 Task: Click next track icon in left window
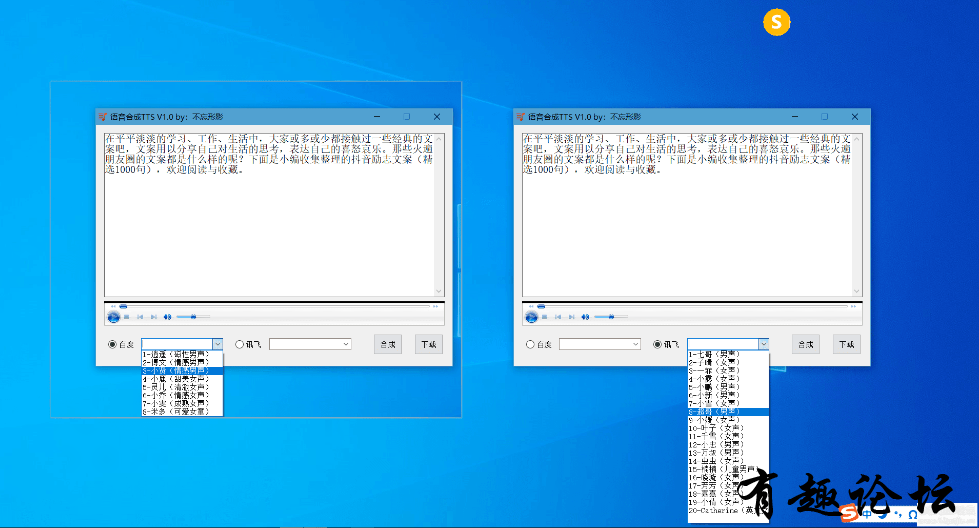[x=154, y=317]
